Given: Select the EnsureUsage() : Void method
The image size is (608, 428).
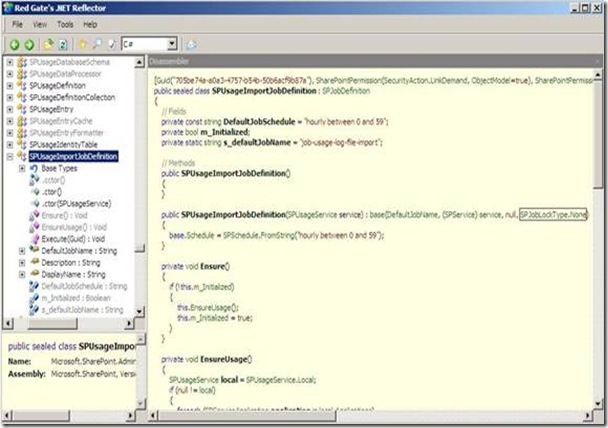Looking at the screenshot, I should tap(74, 226).
